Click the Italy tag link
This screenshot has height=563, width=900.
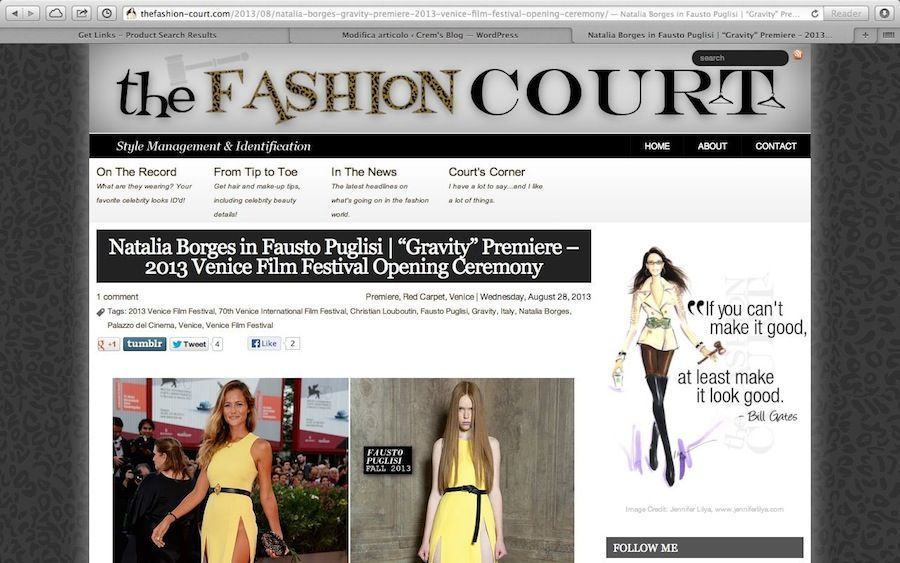[x=507, y=311]
